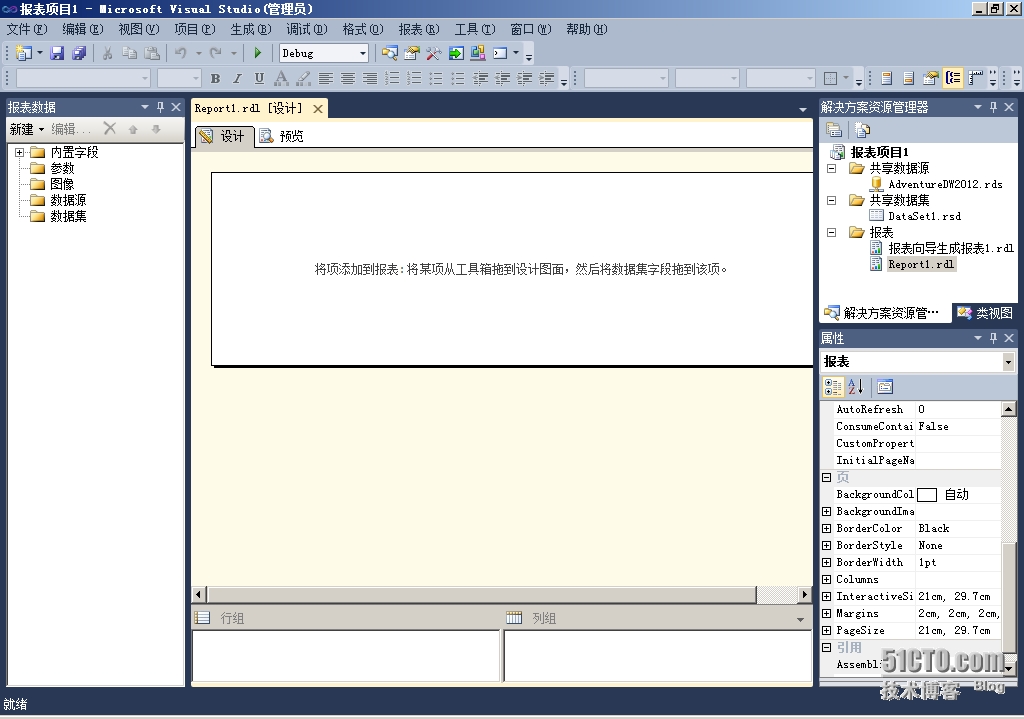Click Categorized view icon in Properties panel

tap(833, 387)
